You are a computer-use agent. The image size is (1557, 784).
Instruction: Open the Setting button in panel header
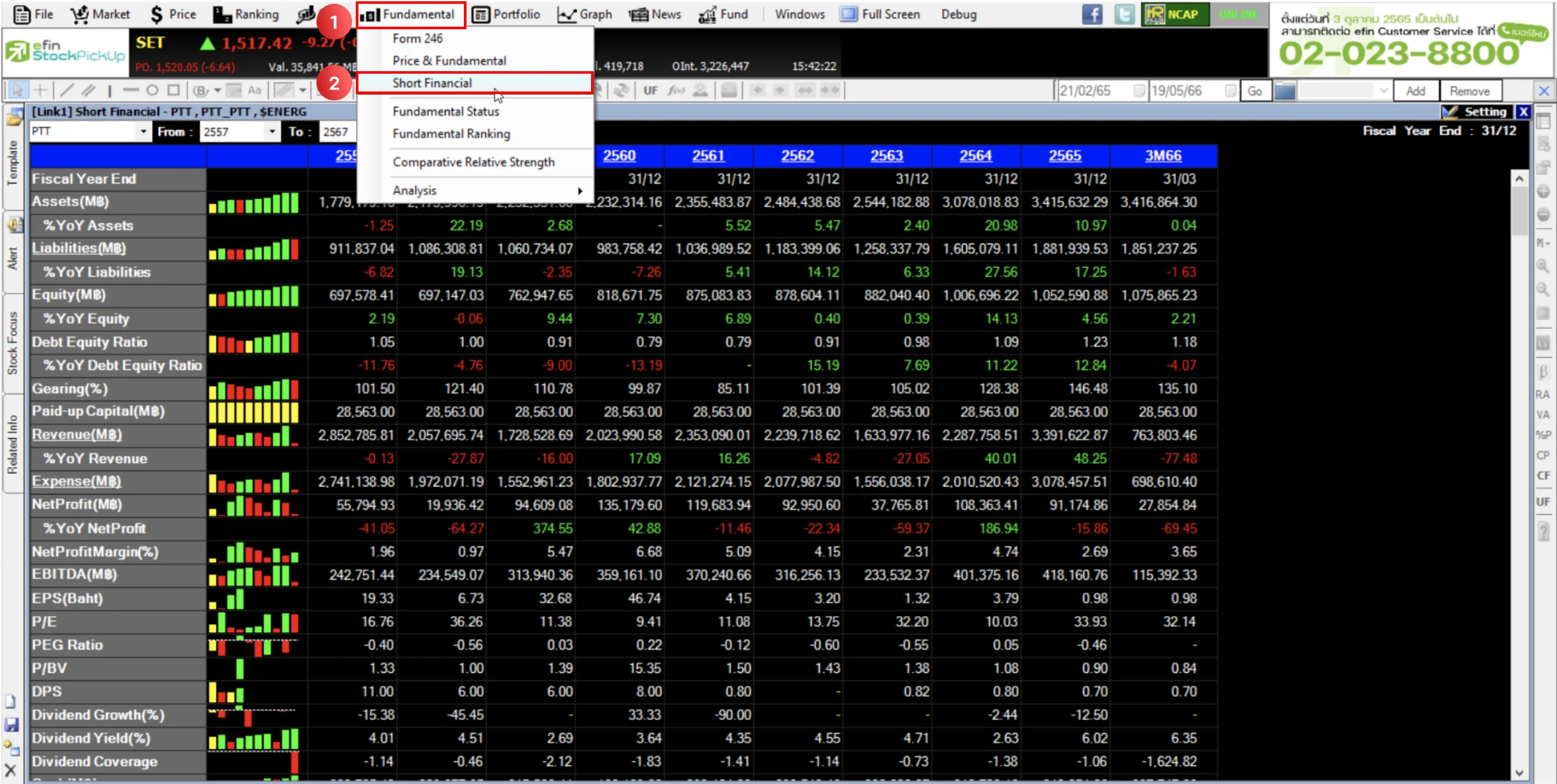pyautogui.click(x=1477, y=112)
